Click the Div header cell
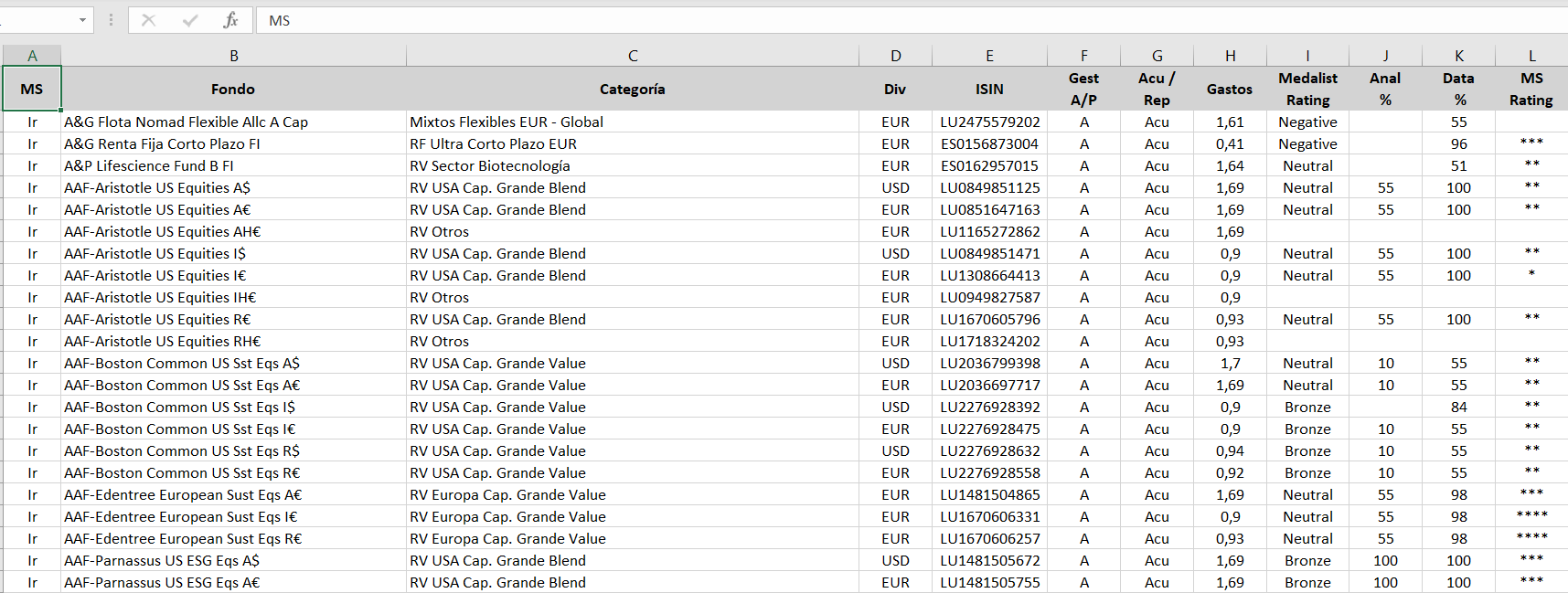Image resolution: width=1568 pixels, height=593 pixels. [x=896, y=89]
